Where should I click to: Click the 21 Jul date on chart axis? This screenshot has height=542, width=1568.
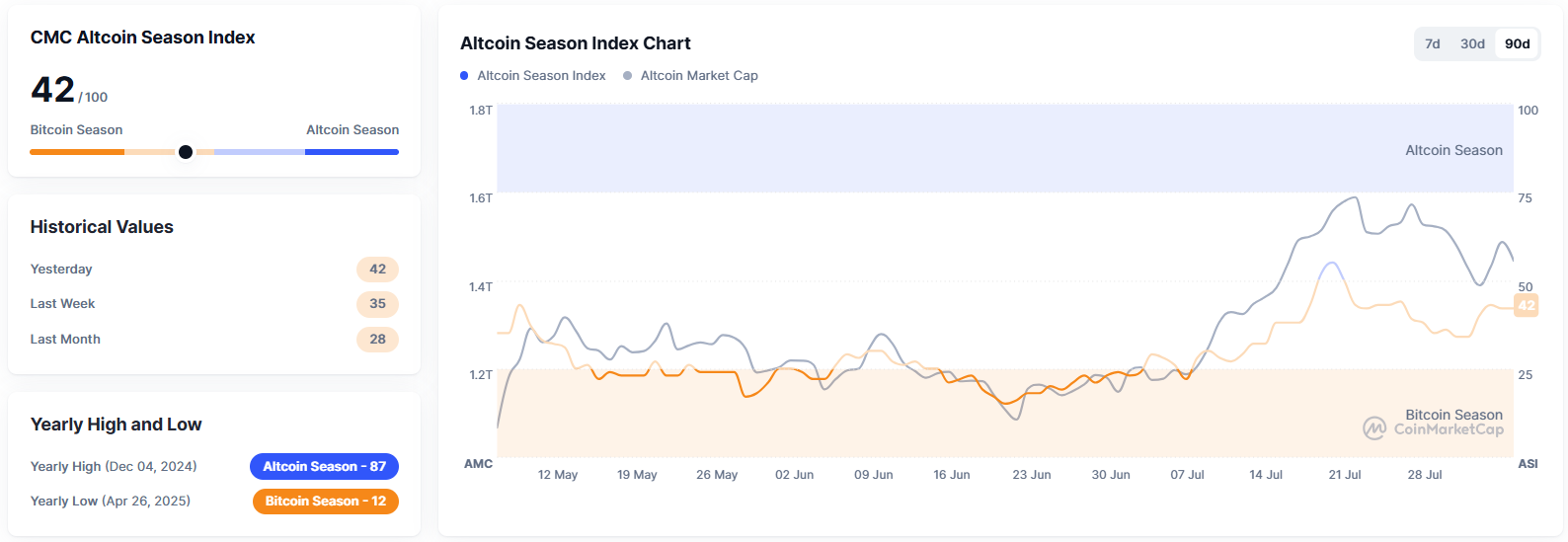click(x=1344, y=475)
